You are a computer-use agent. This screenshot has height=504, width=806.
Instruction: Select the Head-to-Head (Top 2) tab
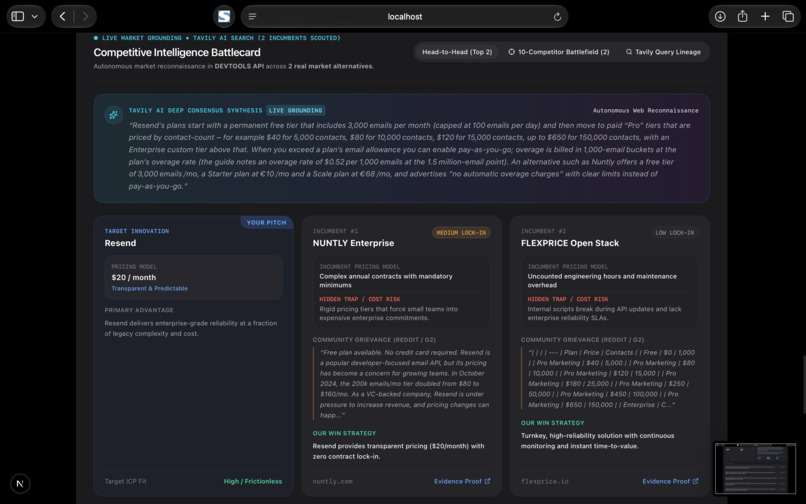[457, 52]
